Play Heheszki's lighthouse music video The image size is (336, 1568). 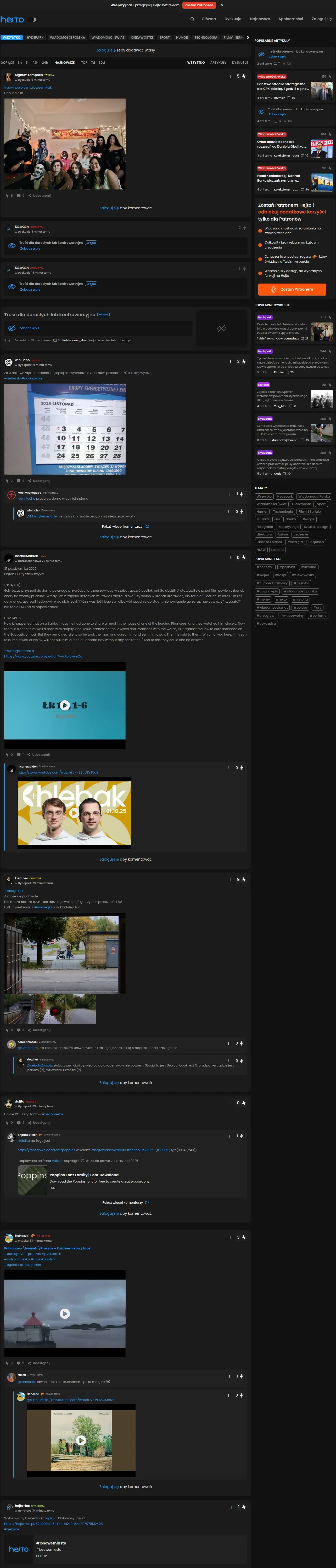pos(65,1313)
